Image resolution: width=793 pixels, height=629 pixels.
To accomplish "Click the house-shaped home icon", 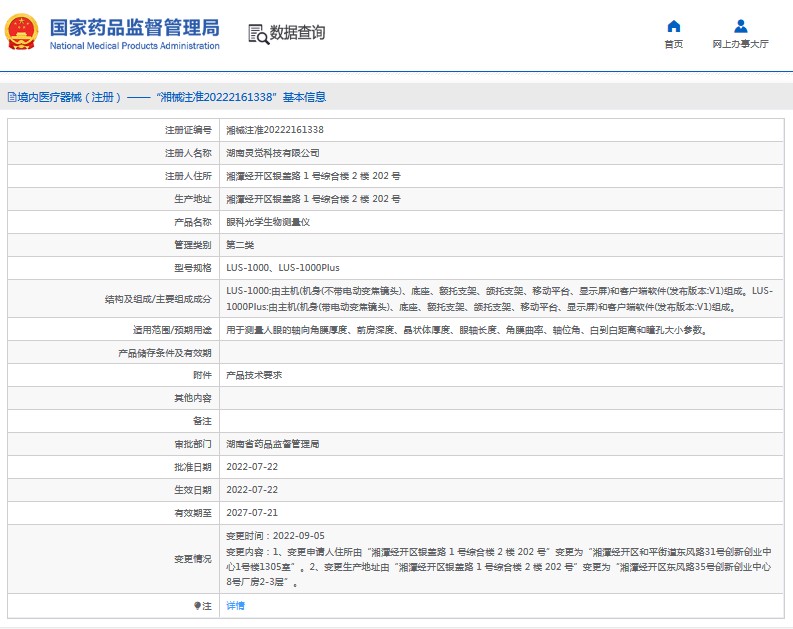I will tap(674, 26).
